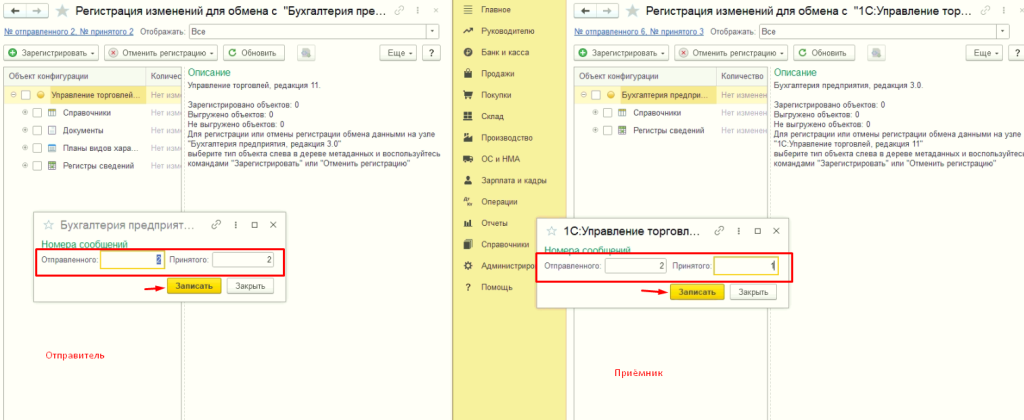Viewport: 1024px width, 420px height.
Task: Go forward in the right receiver window
Action: (607, 11)
